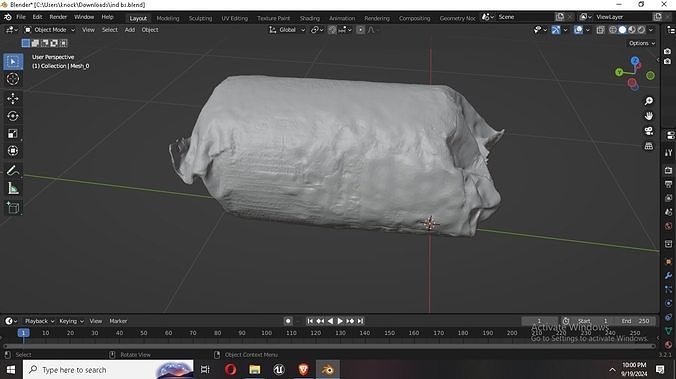Click the Windows Start button
The height and width of the screenshot is (379, 676).
coord(10,370)
